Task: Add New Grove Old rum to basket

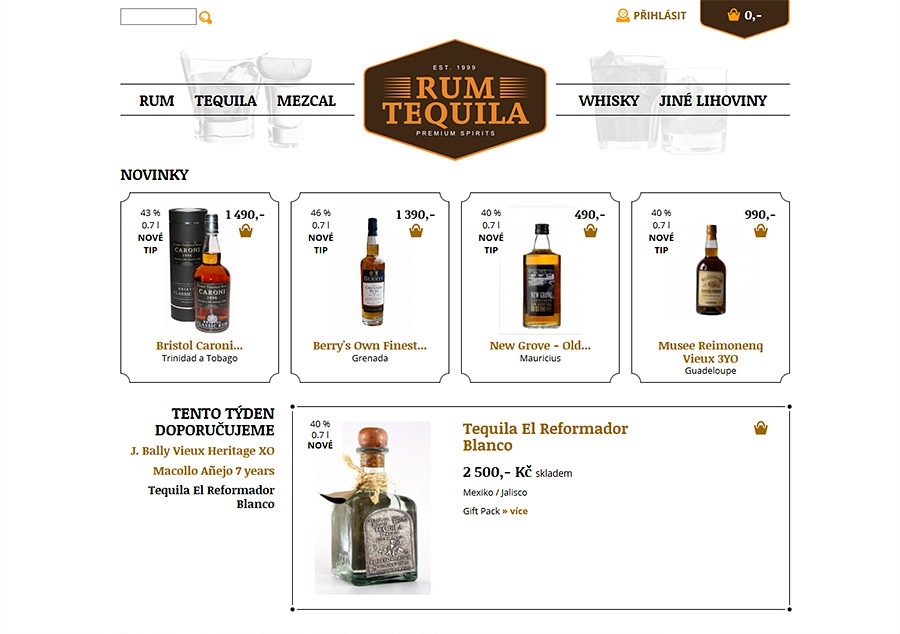Action: click(590, 231)
